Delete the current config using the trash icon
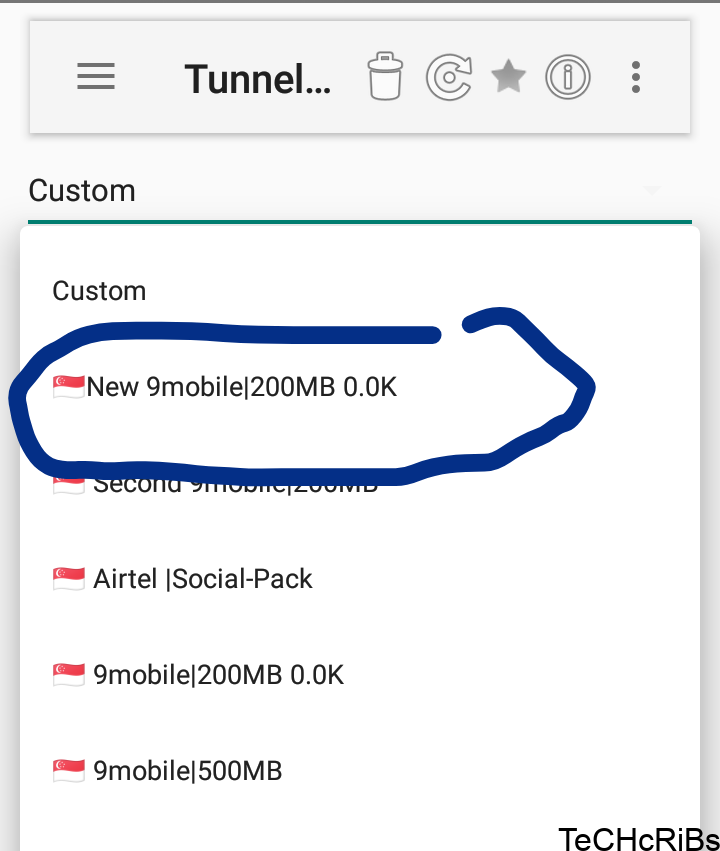Screen dimensions: 720x851 (385, 77)
